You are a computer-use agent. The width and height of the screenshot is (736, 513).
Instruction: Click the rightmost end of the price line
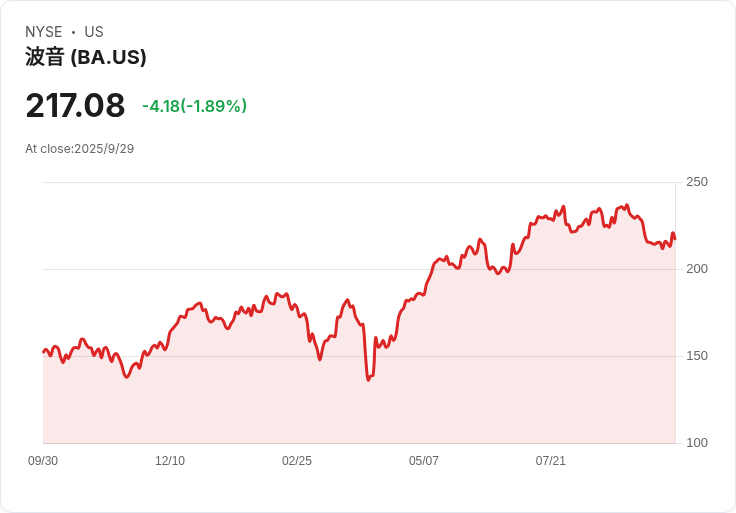coord(675,239)
